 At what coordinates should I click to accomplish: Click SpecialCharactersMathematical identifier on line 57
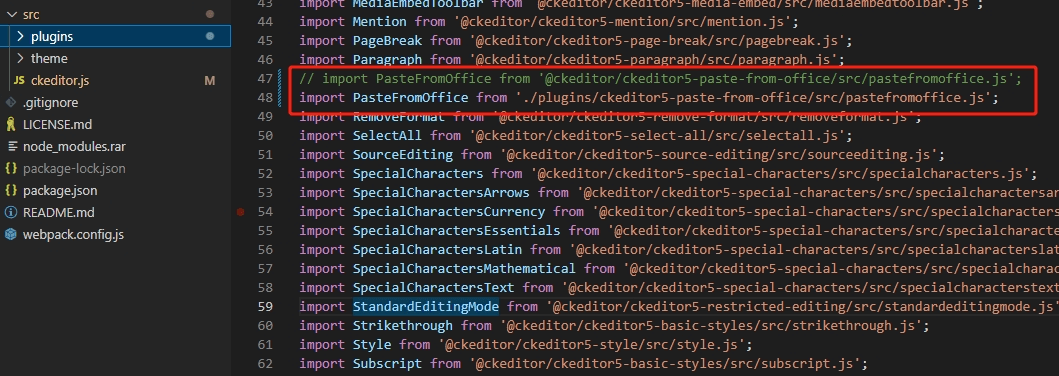464,269
